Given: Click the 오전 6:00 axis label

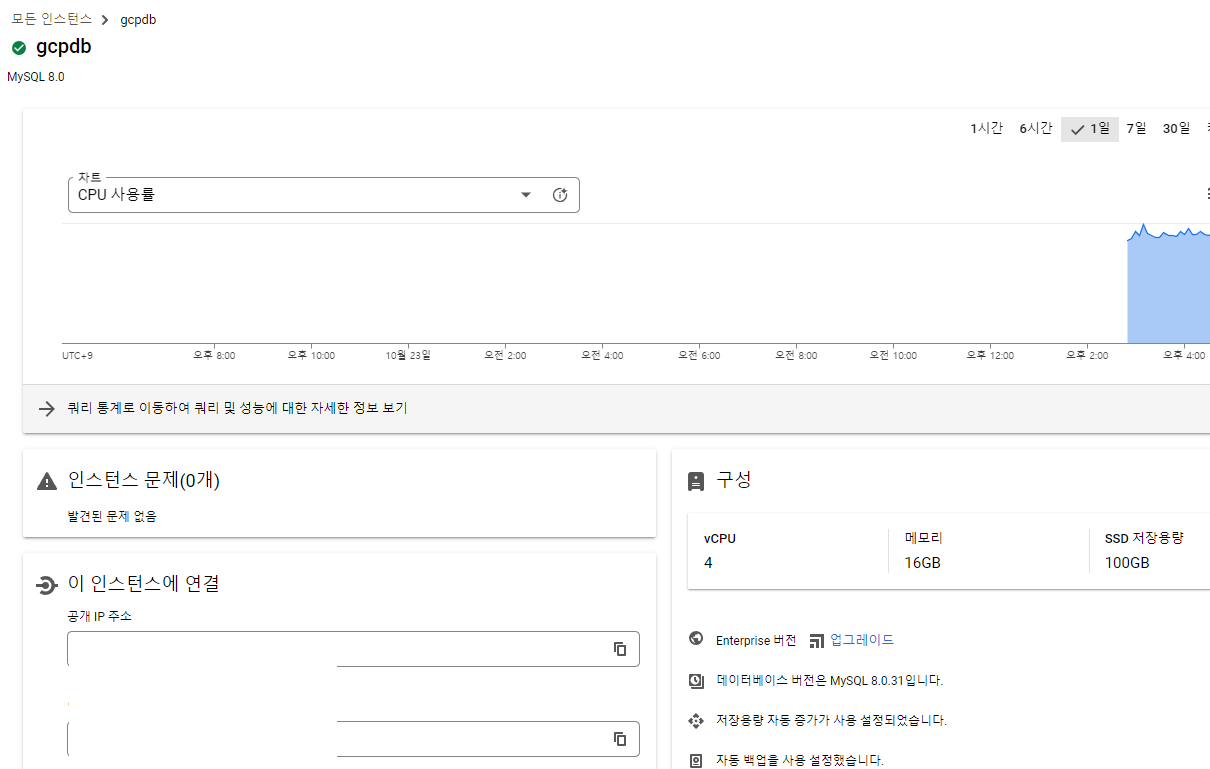Looking at the screenshot, I should 699,356.
